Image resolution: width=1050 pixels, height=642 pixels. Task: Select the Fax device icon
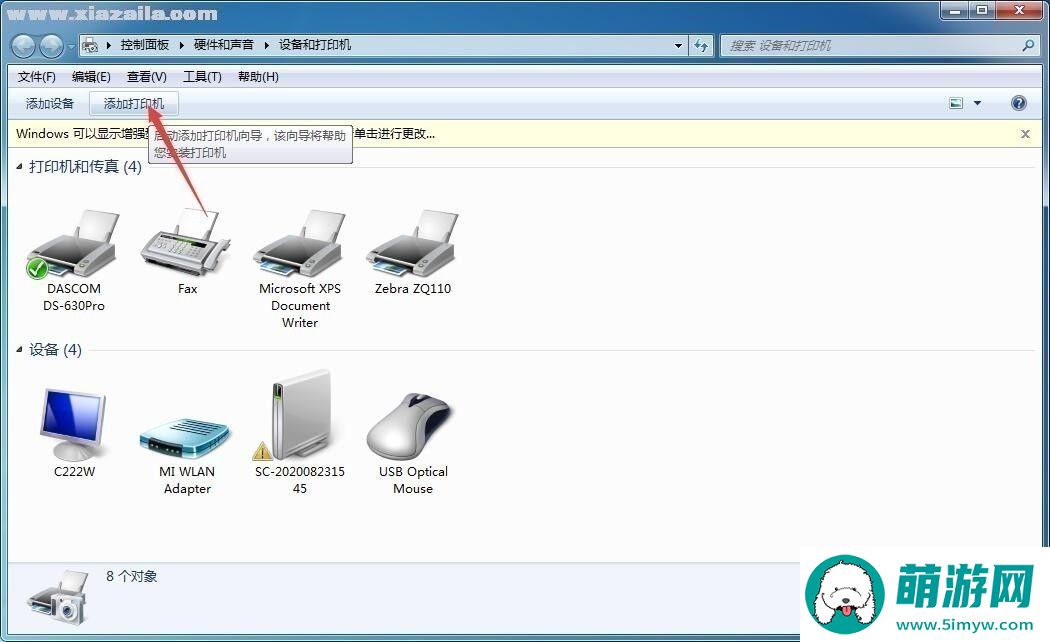tap(186, 242)
